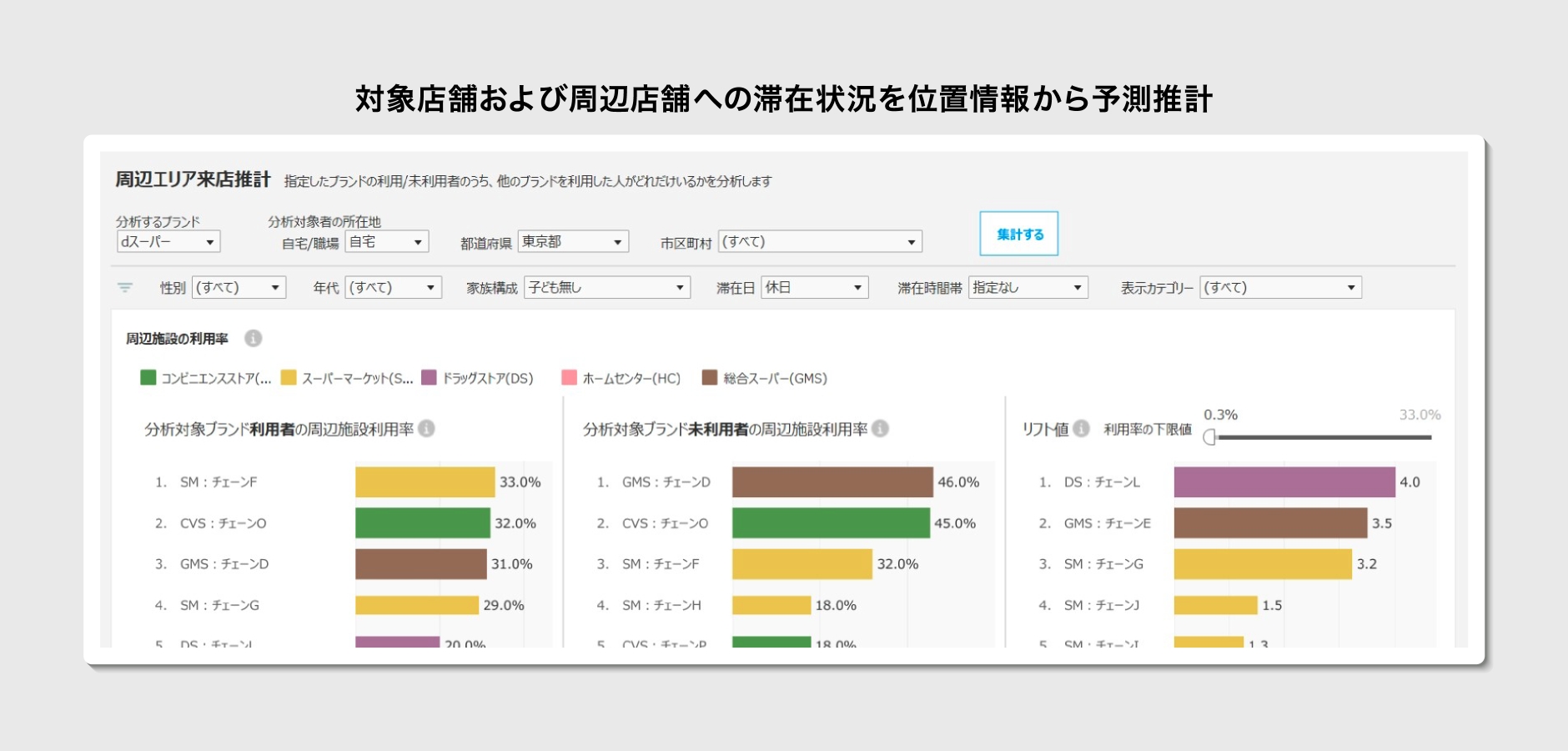Open the 都道府県 dropdown showing 東京都
Image resolution: width=1568 pixels, height=751 pixels.
pos(573,241)
